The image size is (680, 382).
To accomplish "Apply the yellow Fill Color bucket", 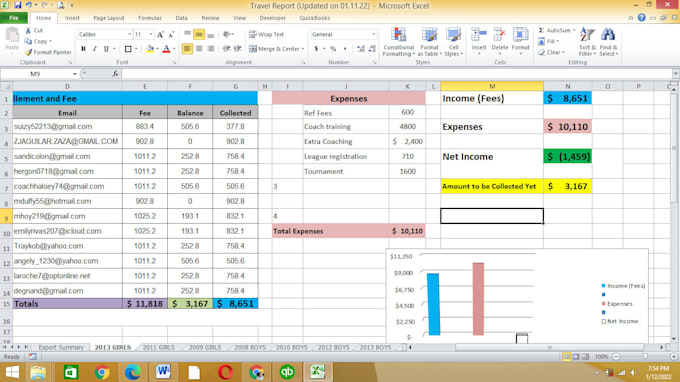I will [150, 49].
